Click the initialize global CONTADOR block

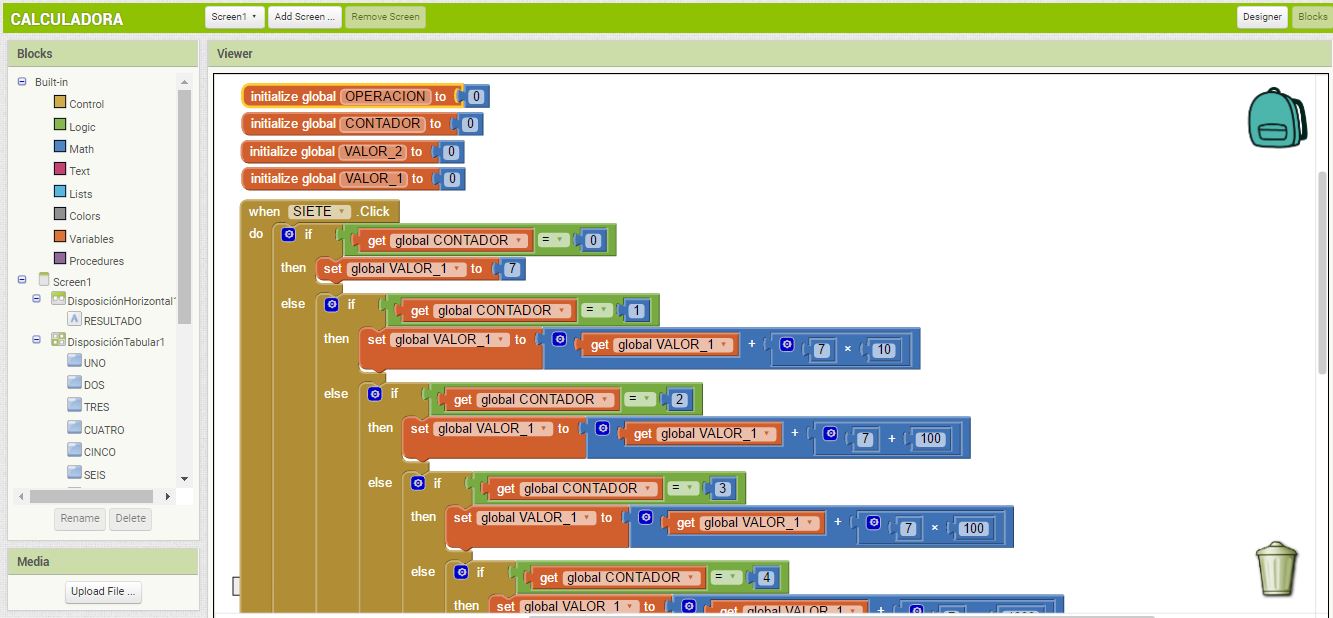coord(292,124)
